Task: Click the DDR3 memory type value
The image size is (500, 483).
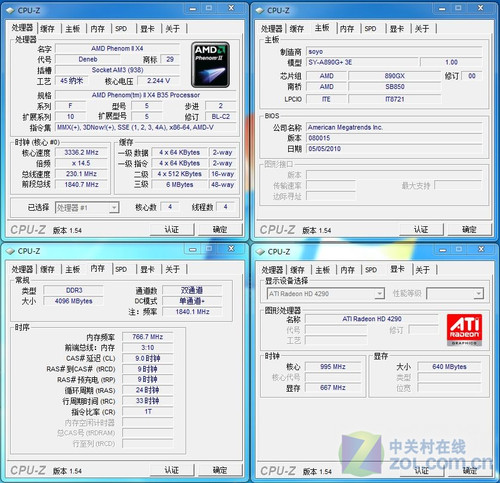Action: point(74,290)
